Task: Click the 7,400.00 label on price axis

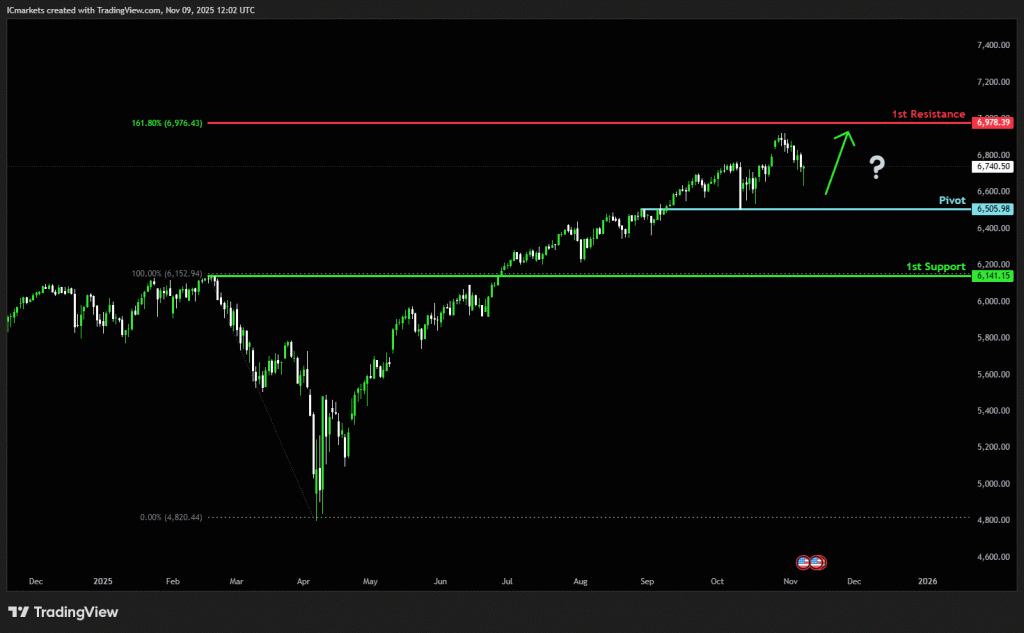Action: click(x=992, y=45)
